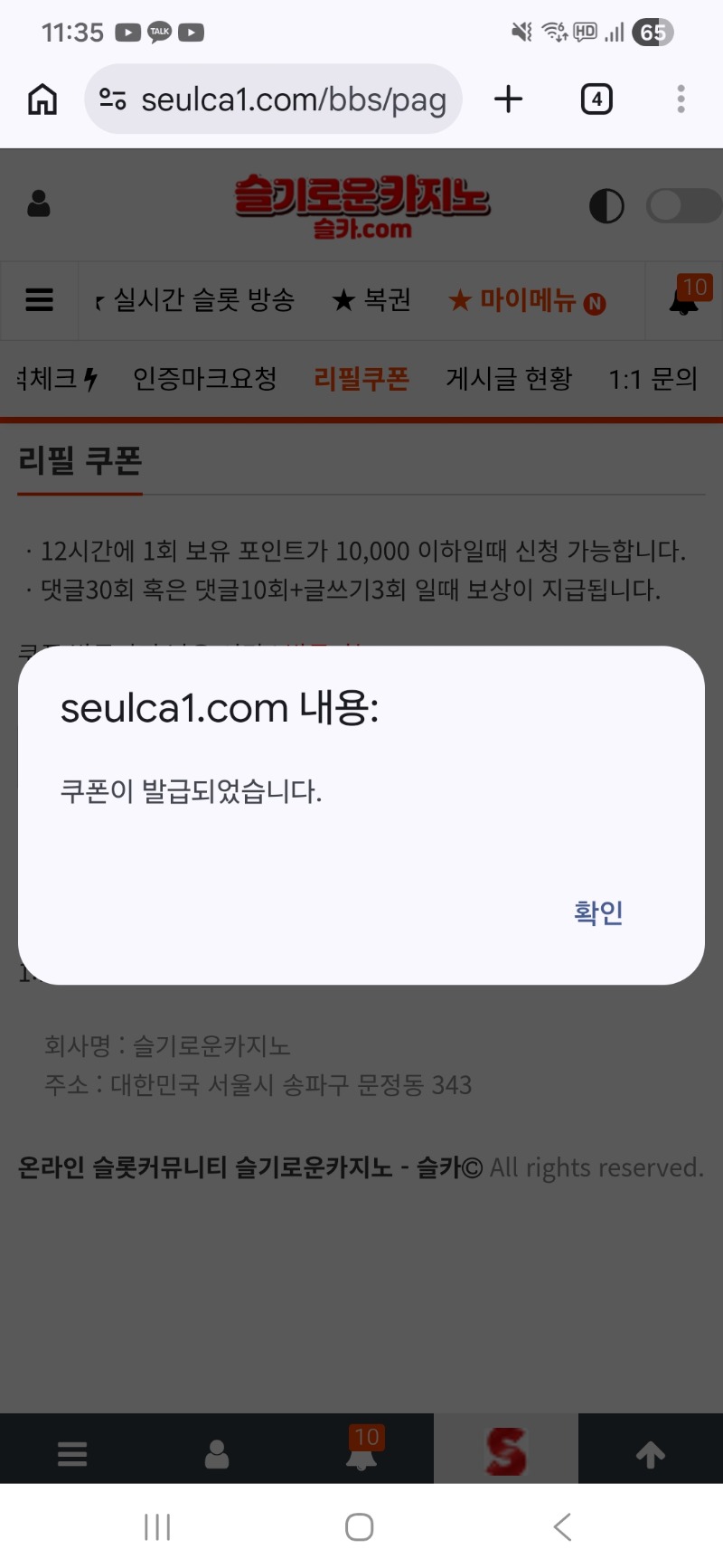Switch to 게시글 현황 tab

click(509, 378)
